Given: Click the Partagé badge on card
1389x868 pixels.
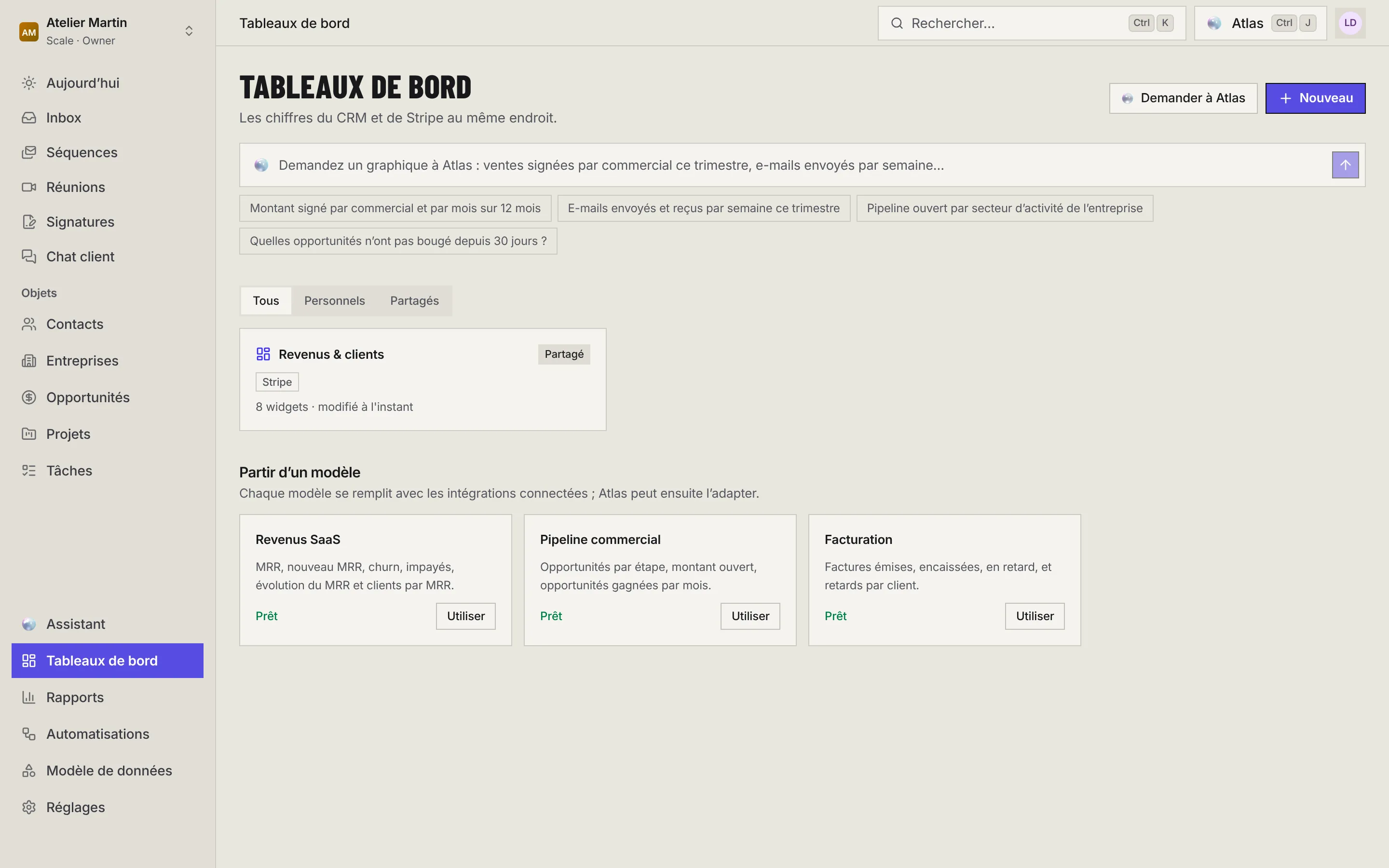Looking at the screenshot, I should [564, 354].
